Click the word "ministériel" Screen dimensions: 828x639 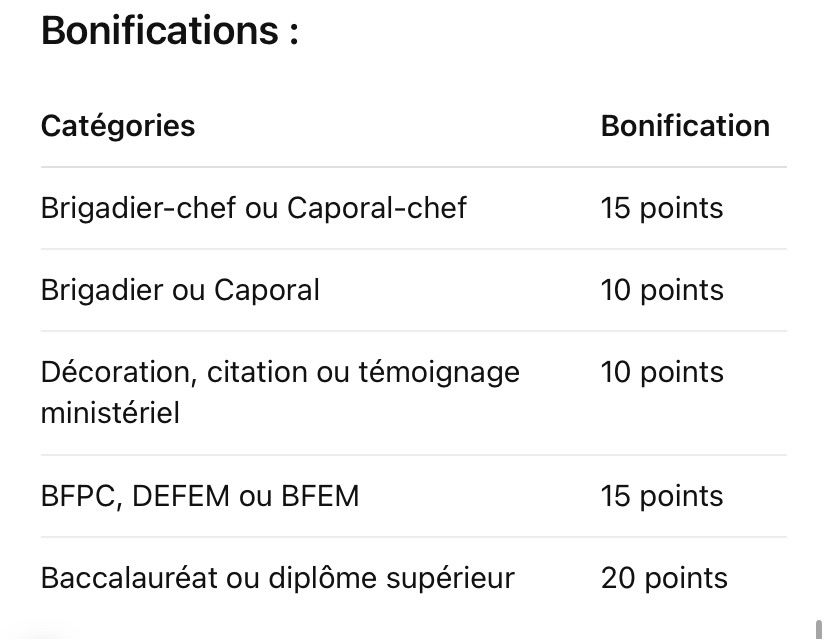pyautogui.click(x=110, y=413)
